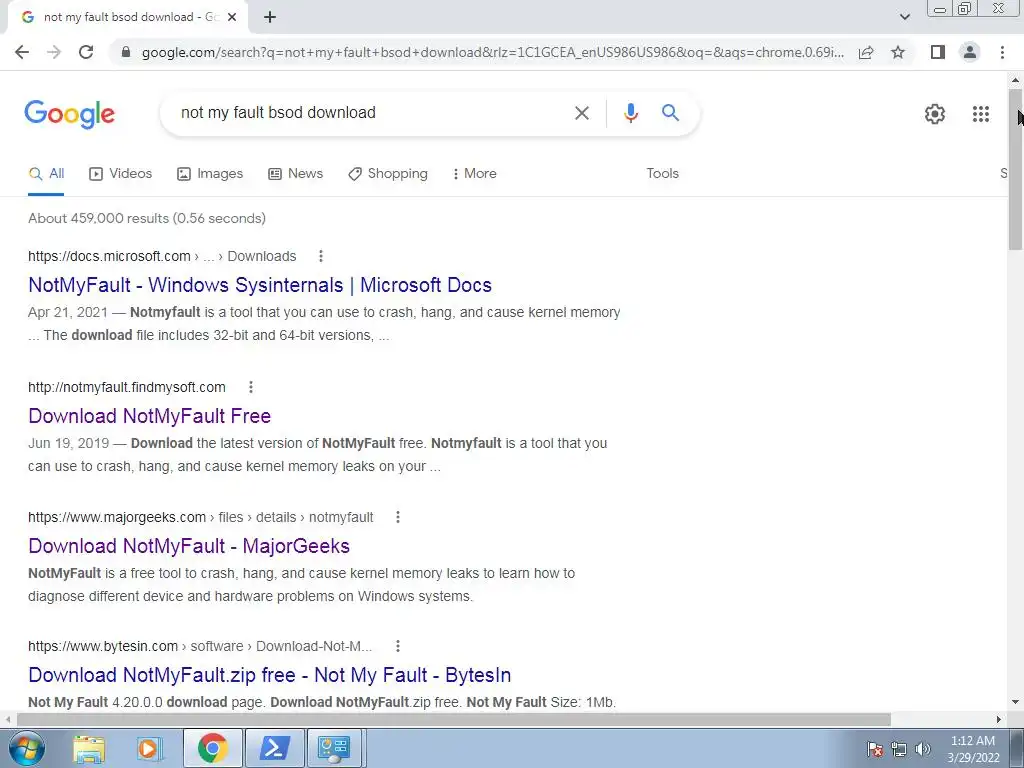Viewport: 1024px width, 768px height.
Task: Open options menu for bytesin.com result
Action: 398,646
